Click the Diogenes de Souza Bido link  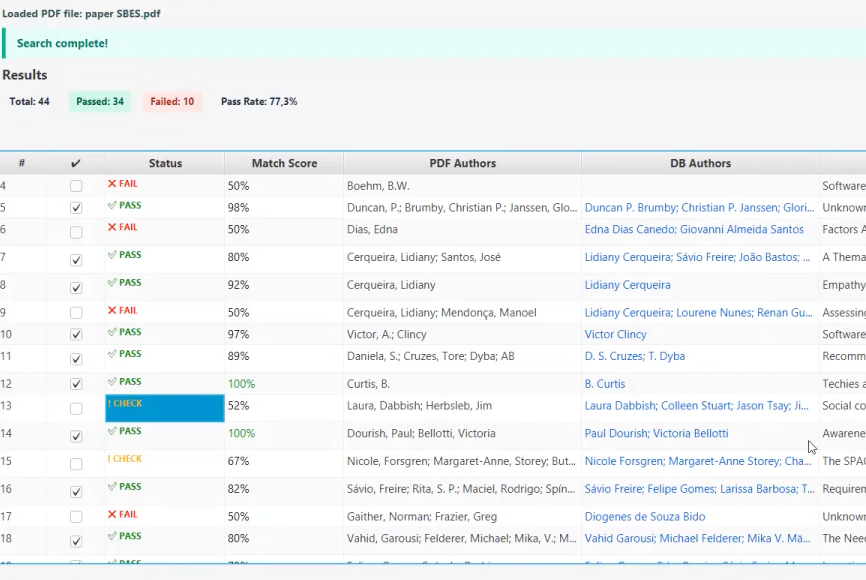pos(645,517)
